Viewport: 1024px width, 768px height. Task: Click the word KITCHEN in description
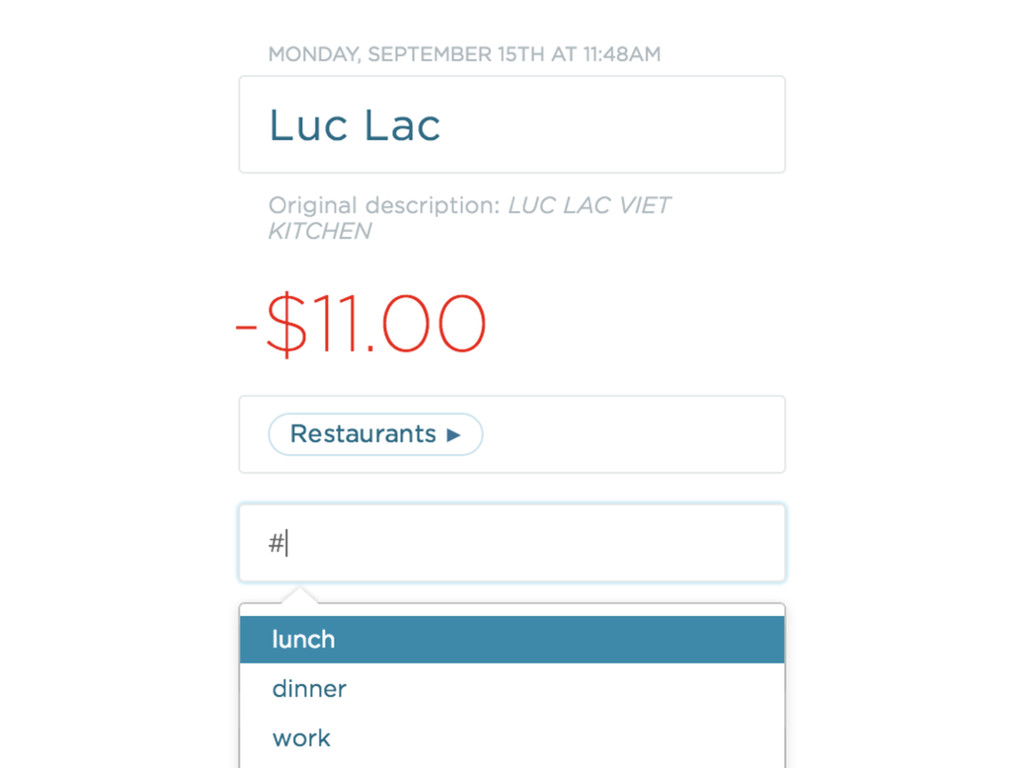[320, 231]
